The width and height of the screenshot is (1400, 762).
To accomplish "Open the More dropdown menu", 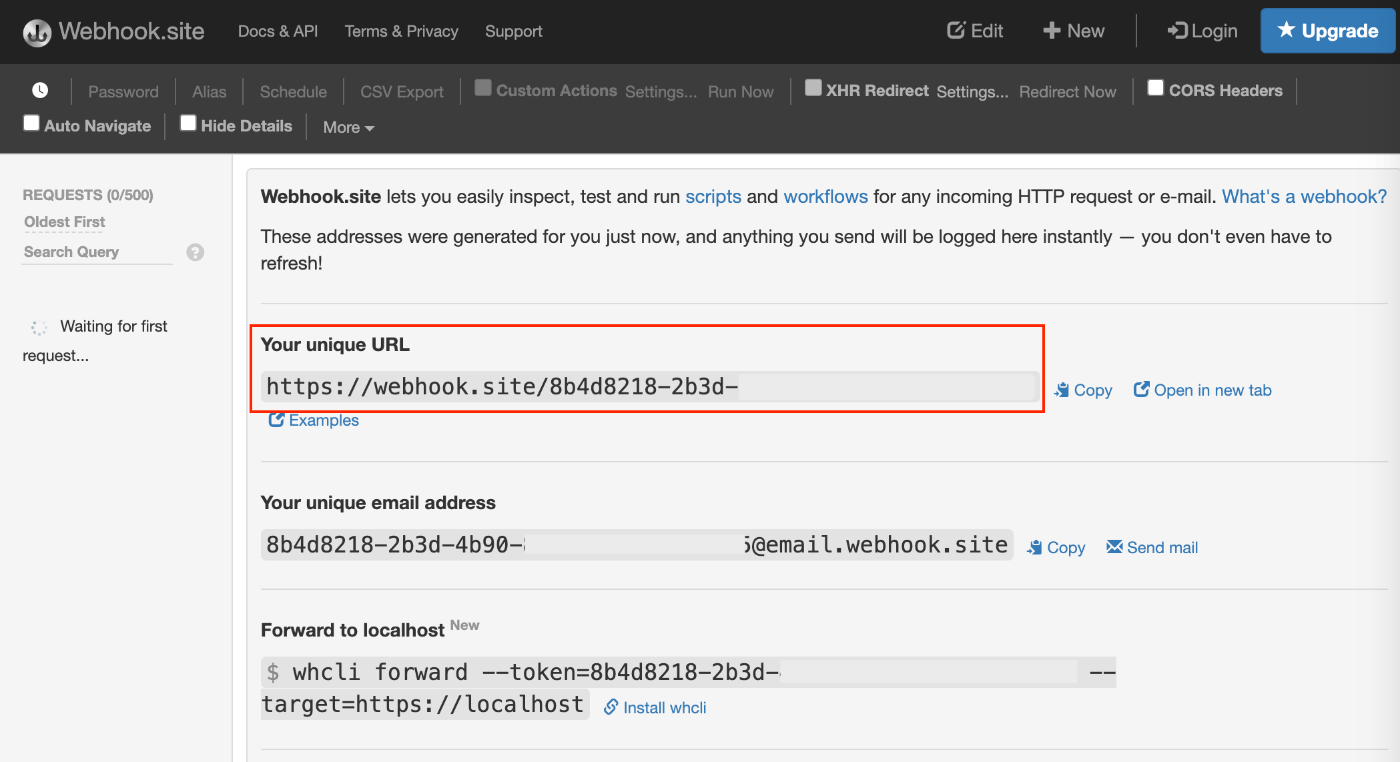I will (346, 127).
